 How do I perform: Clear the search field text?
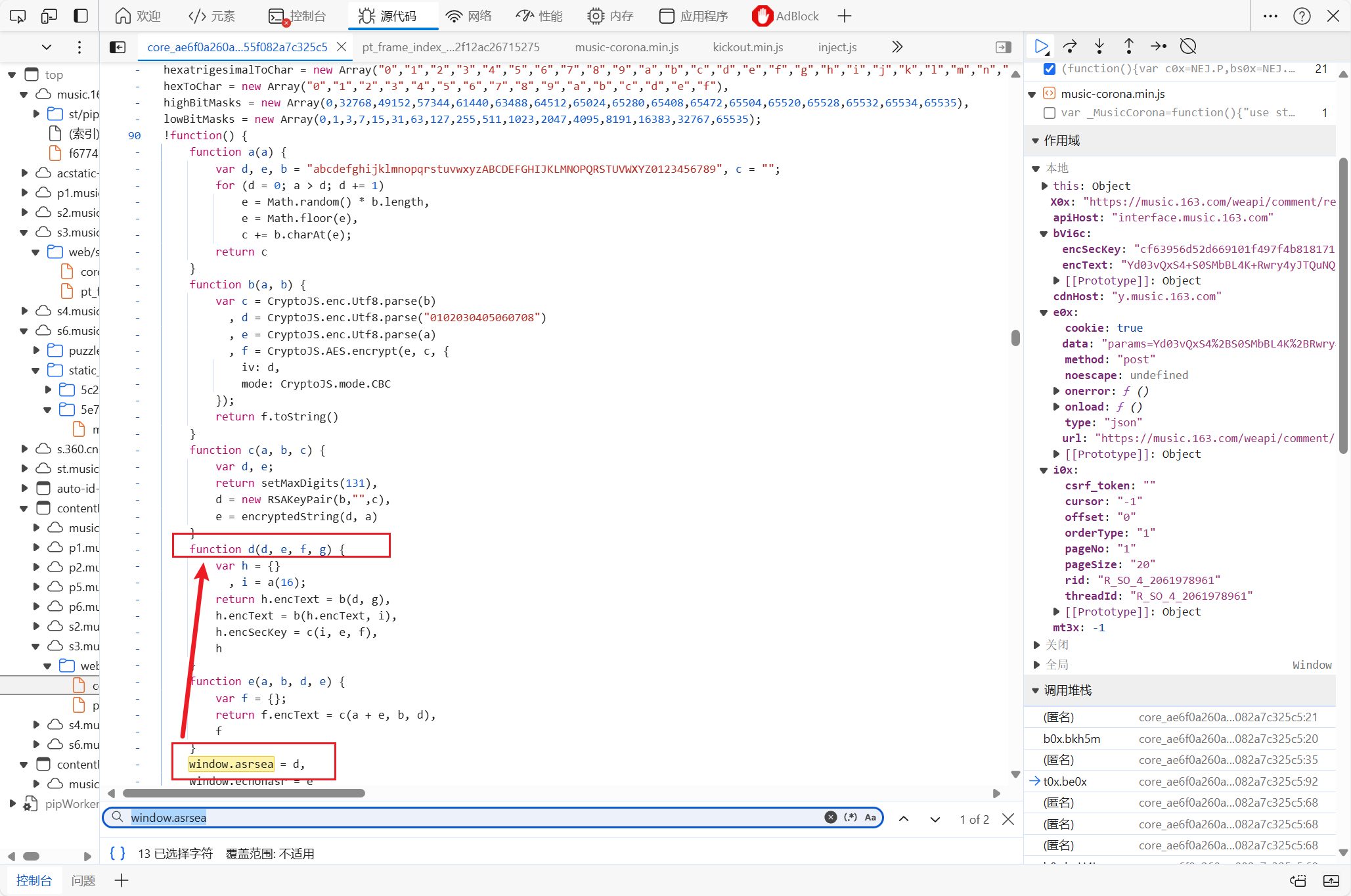click(831, 818)
